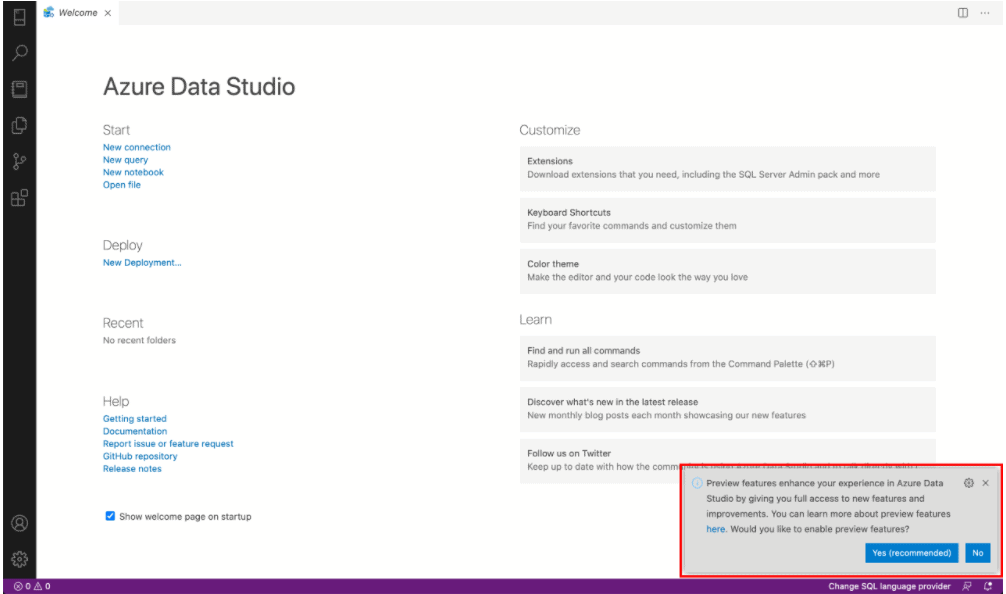
Task: Decline preview features by clicking No
Action: point(977,552)
